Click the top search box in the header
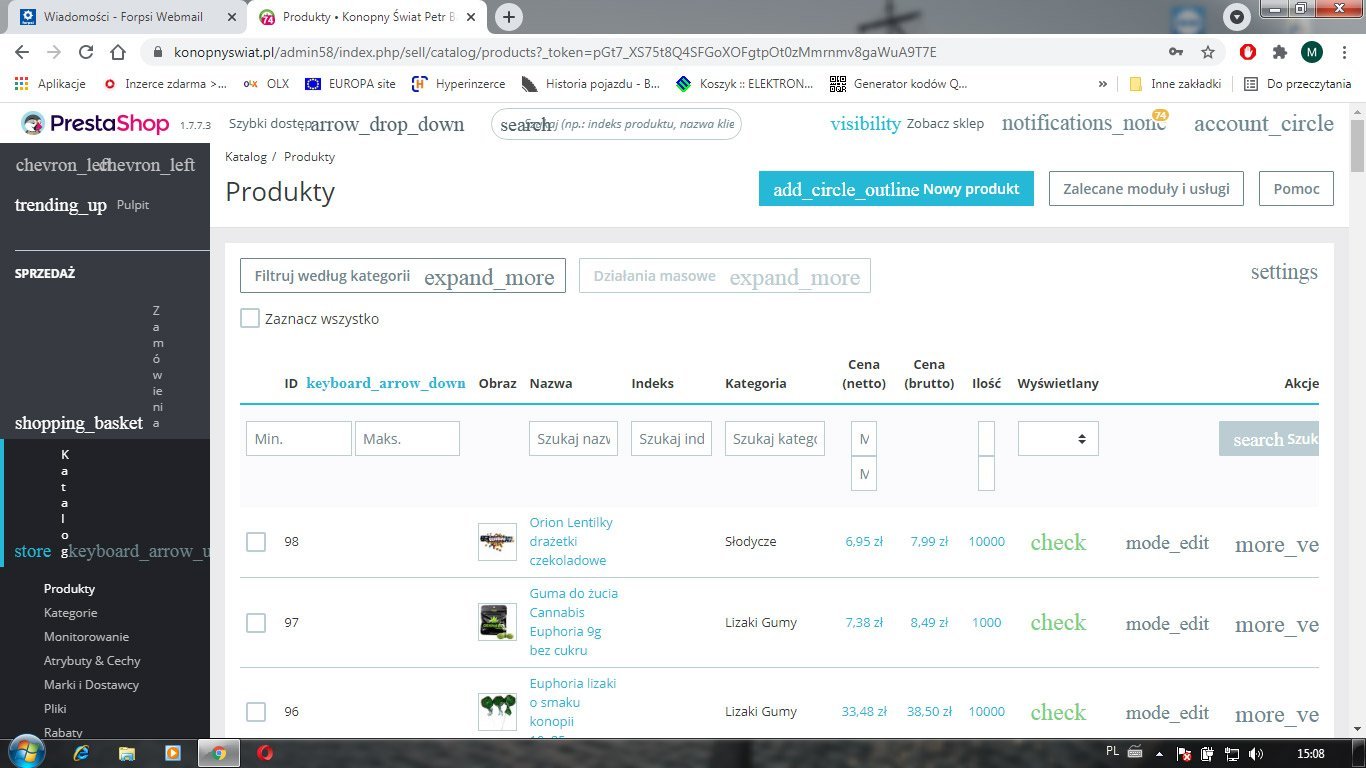Screen dimensions: 1366x768 [x=616, y=124]
